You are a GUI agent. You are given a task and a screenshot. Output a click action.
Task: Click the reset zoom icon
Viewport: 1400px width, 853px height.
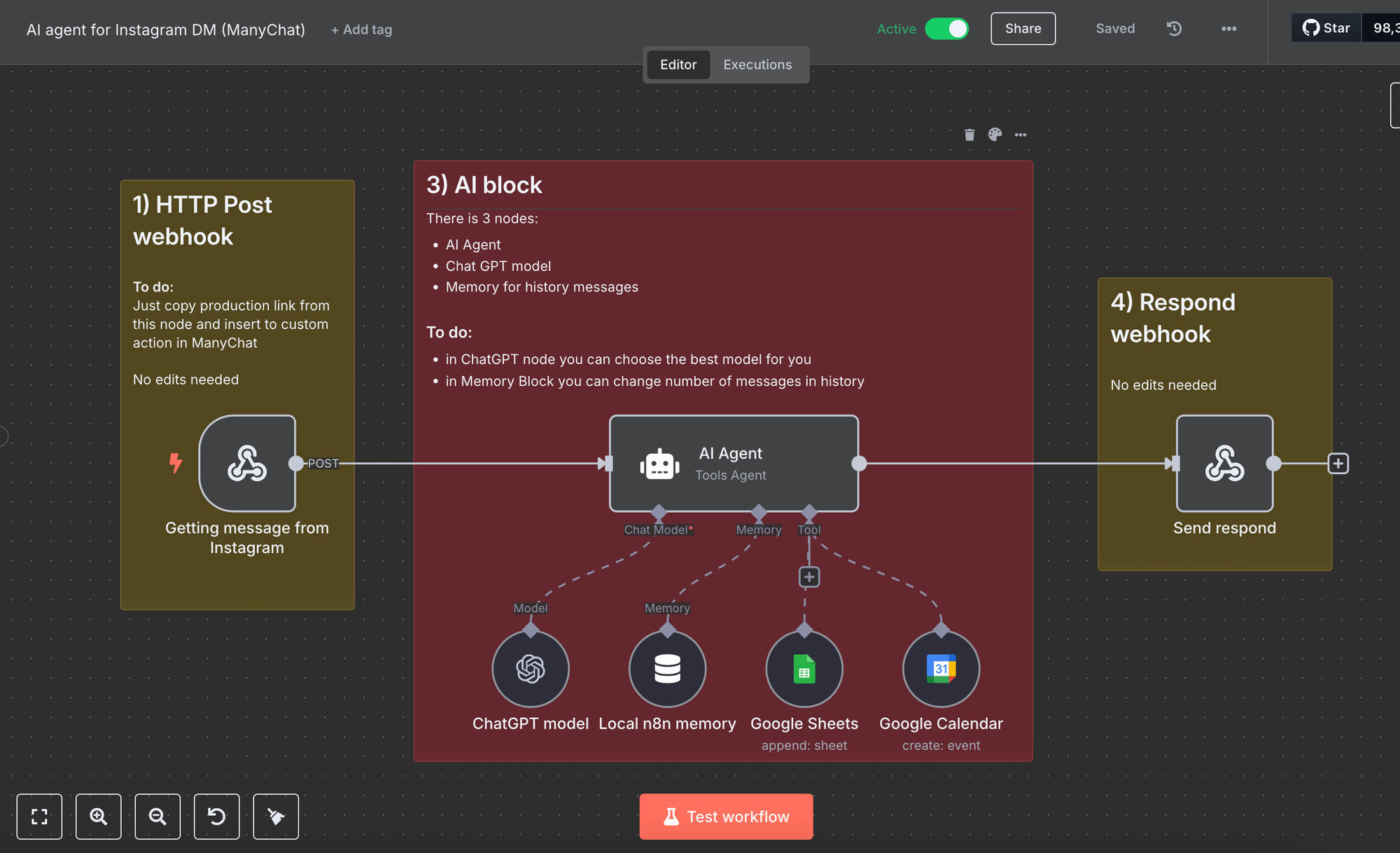click(216, 817)
